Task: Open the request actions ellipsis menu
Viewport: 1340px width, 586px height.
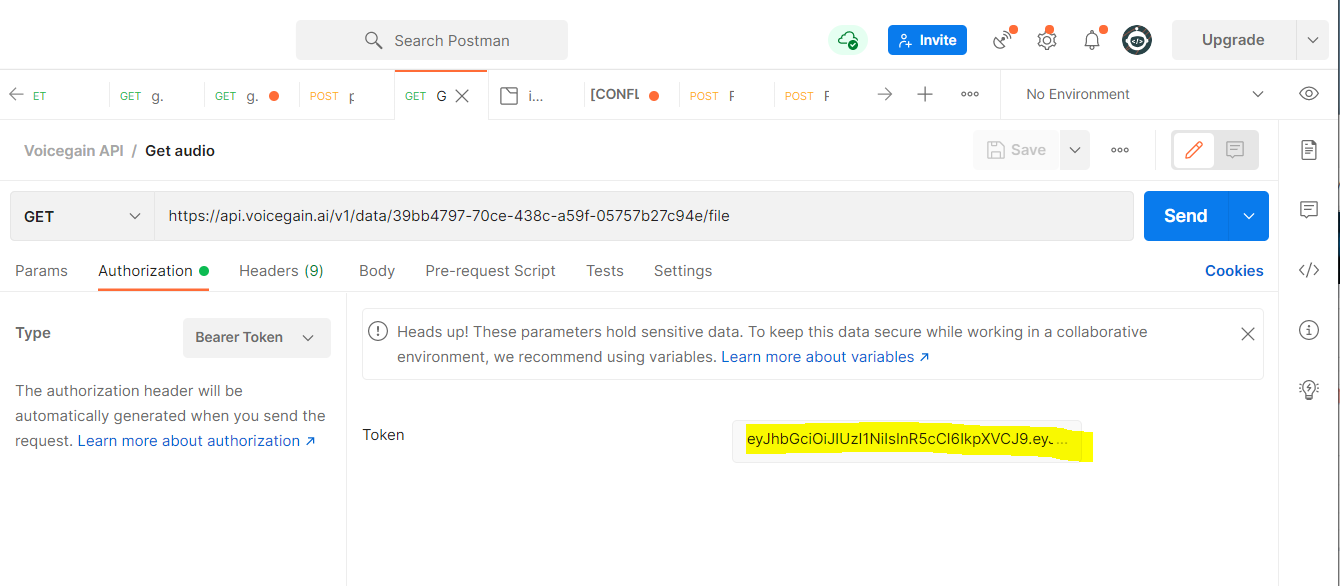Action: (x=1120, y=150)
